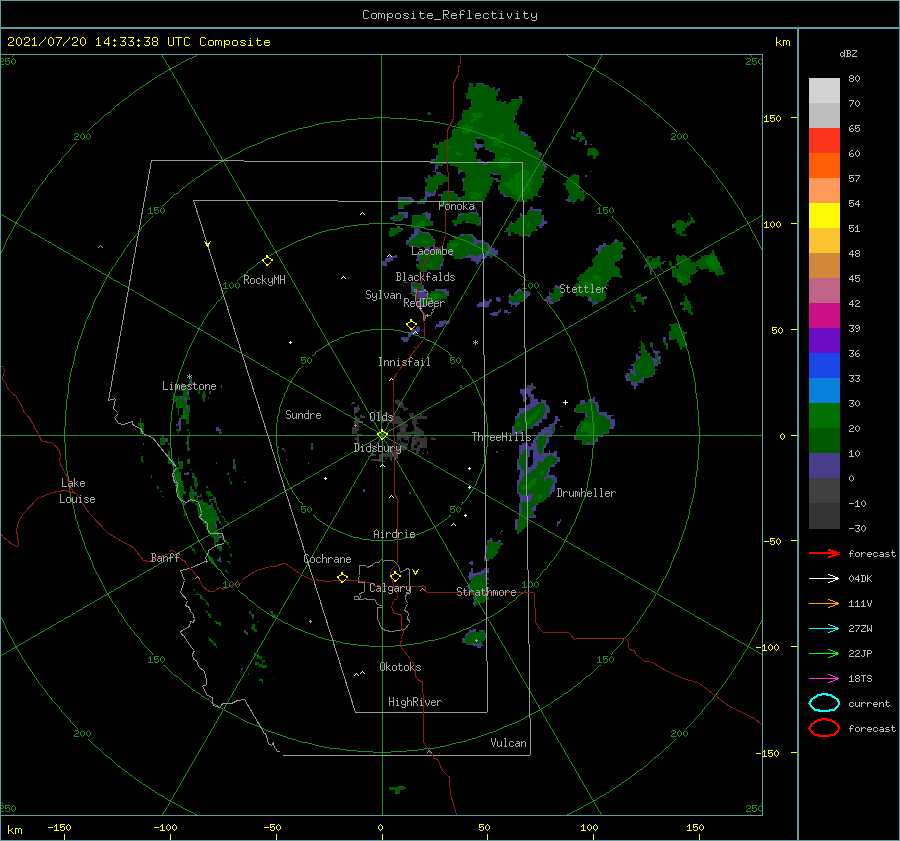Click the Lacombe city label
900x841 pixels.
(432, 251)
